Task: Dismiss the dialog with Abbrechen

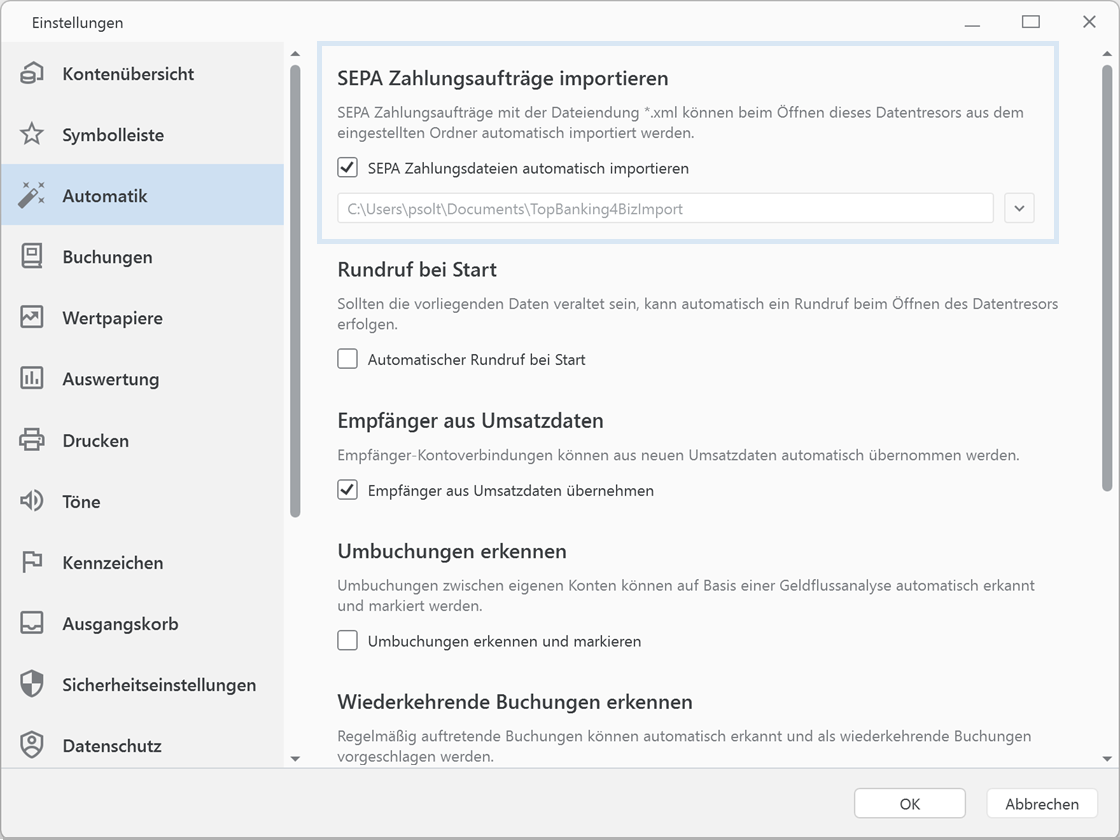Action: [1041, 803]
